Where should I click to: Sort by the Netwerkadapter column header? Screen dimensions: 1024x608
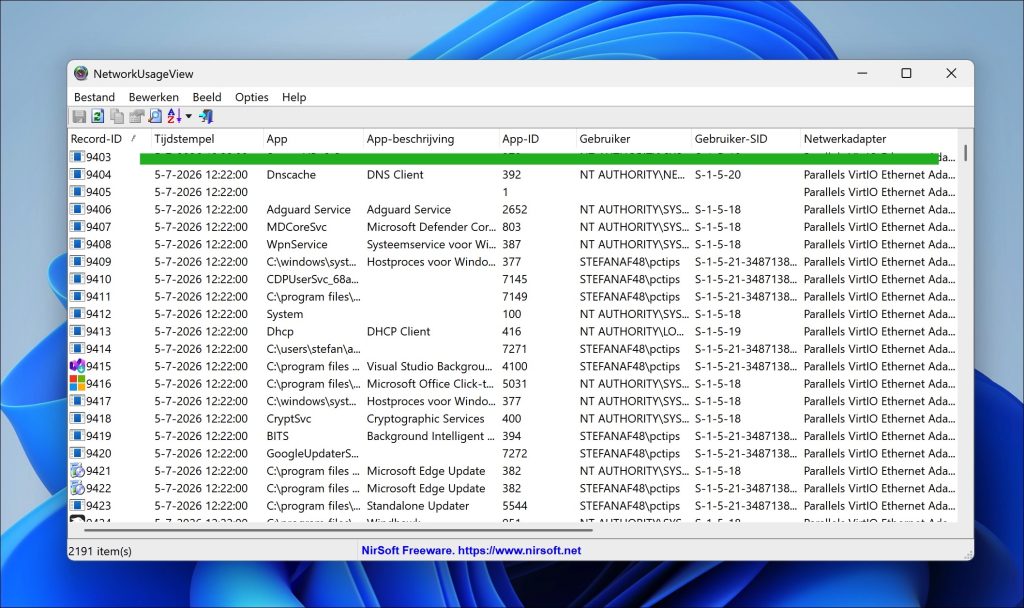tap(879, 138)
